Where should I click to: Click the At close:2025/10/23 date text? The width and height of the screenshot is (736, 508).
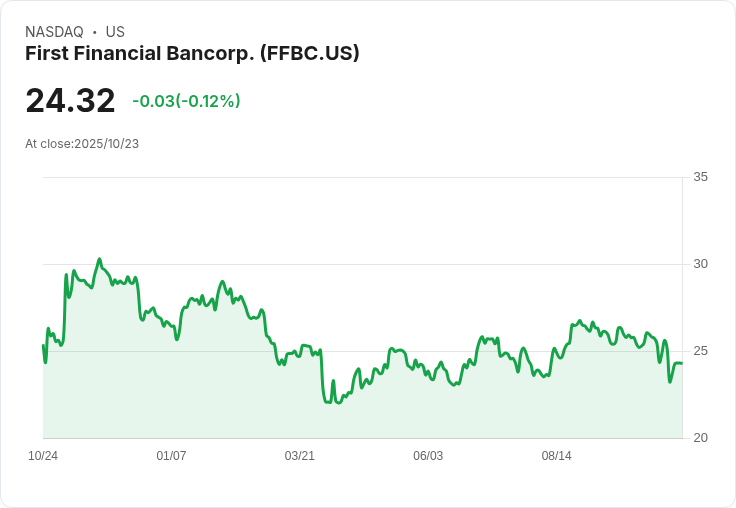click(82, 144)
